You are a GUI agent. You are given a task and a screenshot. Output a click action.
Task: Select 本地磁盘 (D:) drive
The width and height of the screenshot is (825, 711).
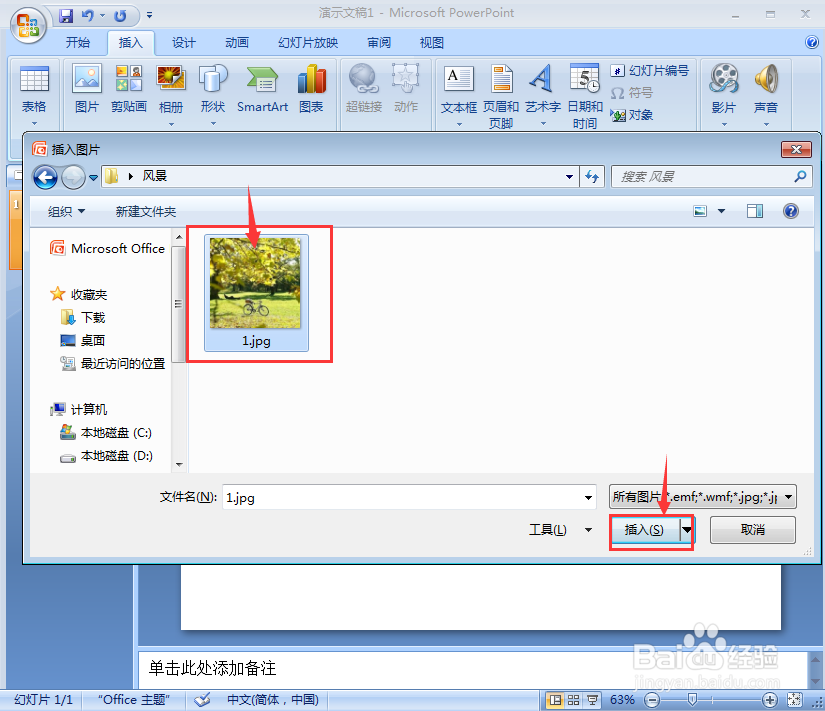point(106,456)
